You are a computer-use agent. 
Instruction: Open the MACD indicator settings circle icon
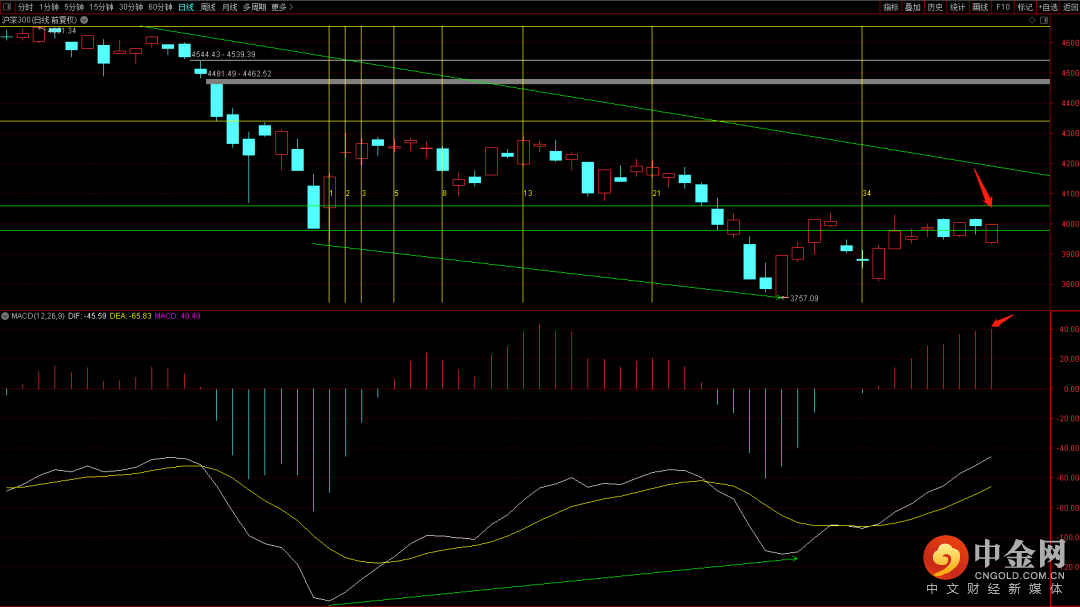click(x=6, y=316)
